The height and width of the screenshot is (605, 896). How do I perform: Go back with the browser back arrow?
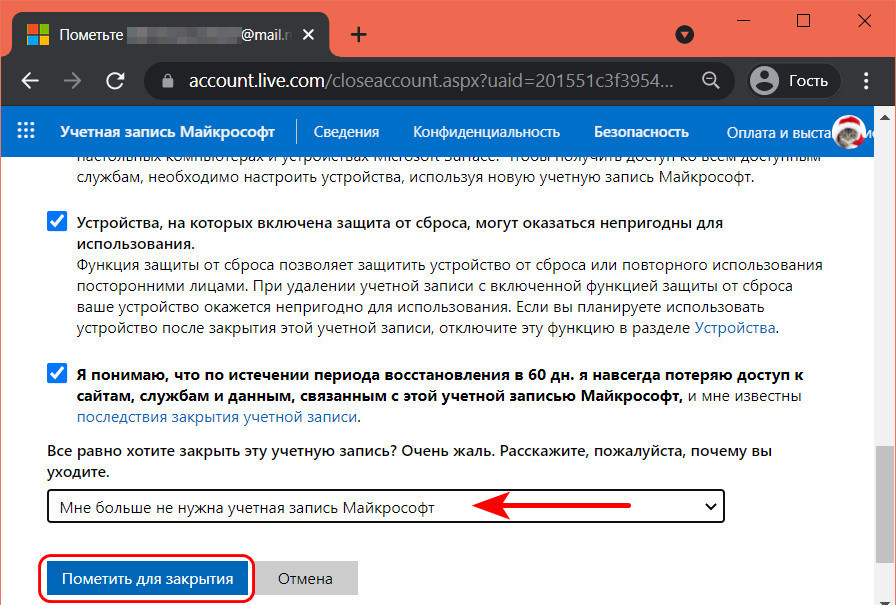coord(30,81)
